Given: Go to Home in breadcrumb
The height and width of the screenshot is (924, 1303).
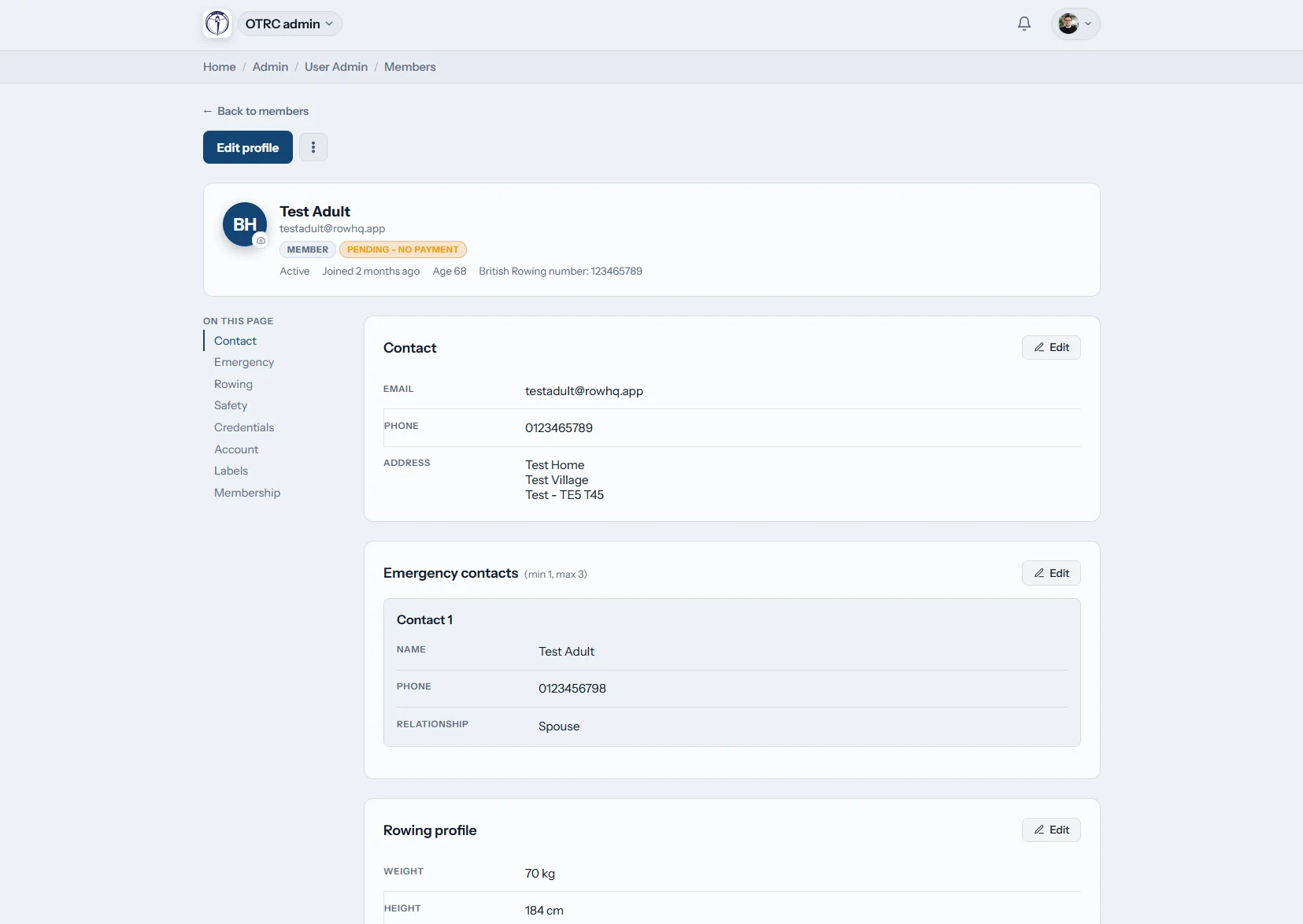Looking at the screenshot, I should coord(220,67).
